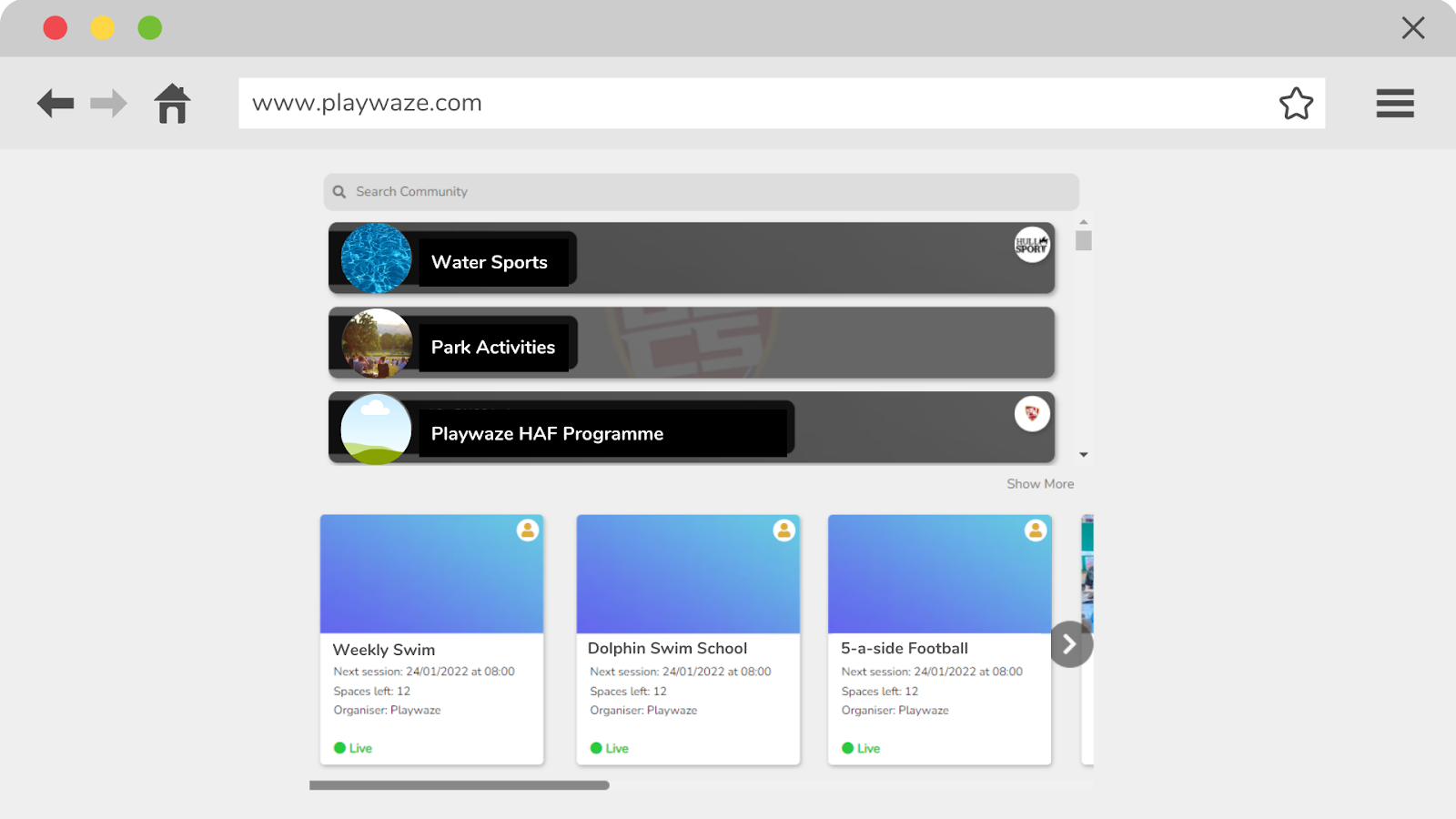Click 5-a-side Football's Next session date

pos(932,672)
